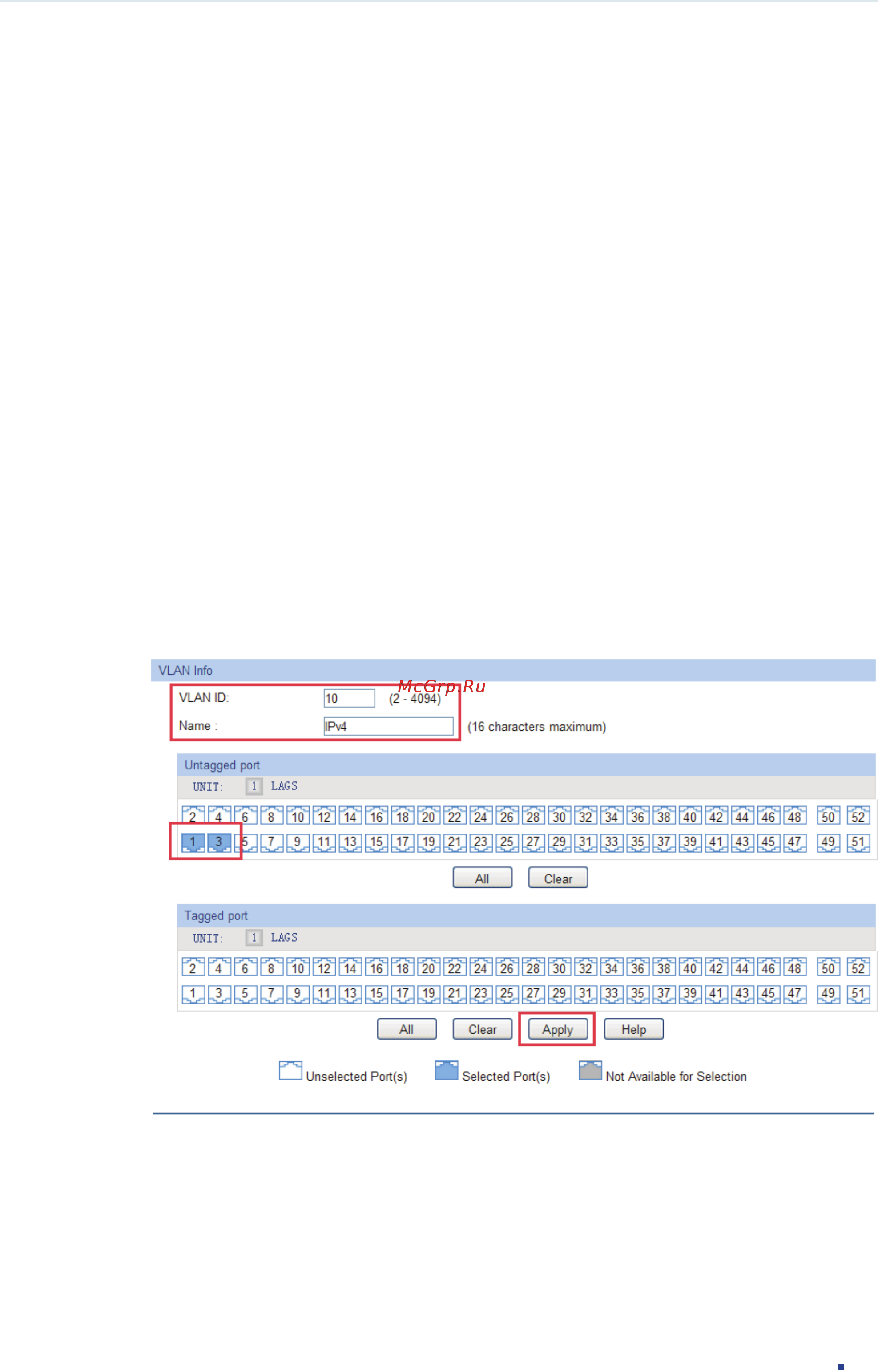Select port 21 in Tagged port

pos(455,994)
